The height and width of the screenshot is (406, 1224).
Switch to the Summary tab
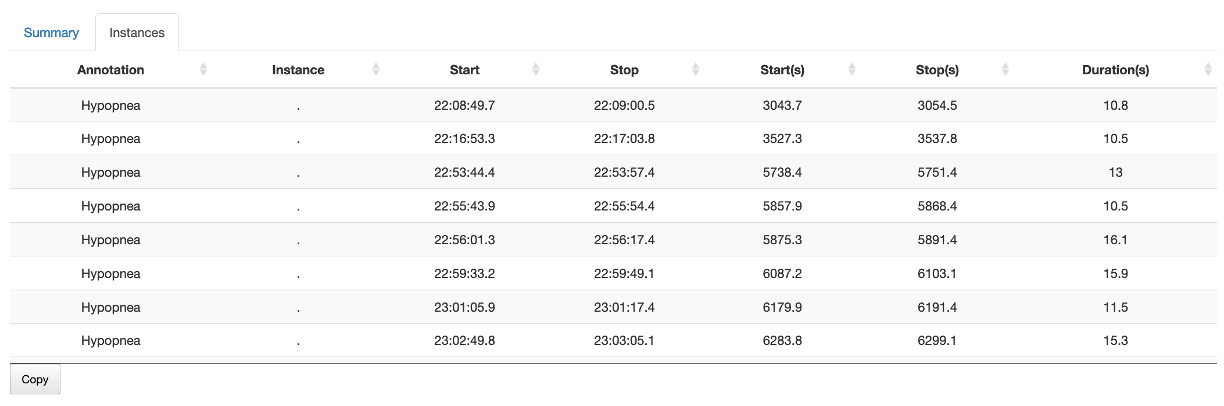pyautogui.click(x=51, y=33)
